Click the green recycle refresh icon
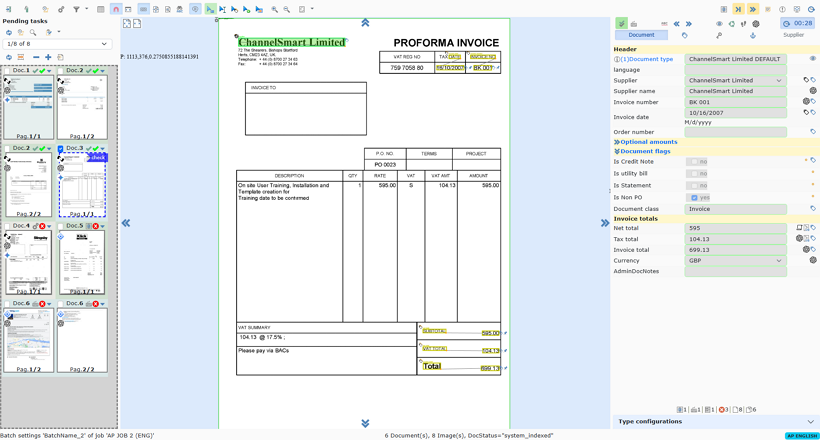This screenshot has height=440, width=820. pos(731,24)
